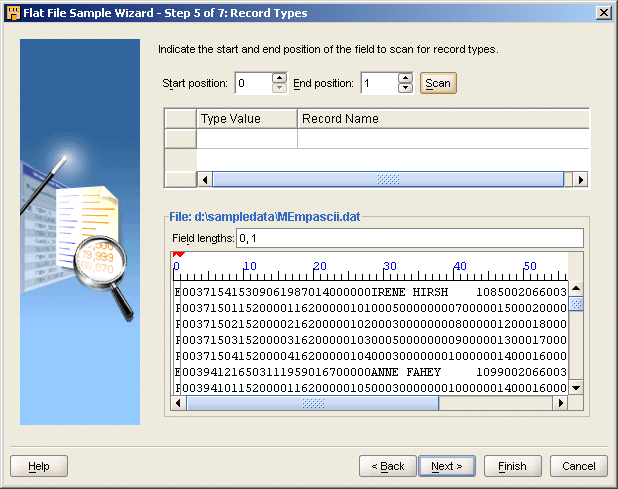The image size is (618, 489).
Task: Focus the Start position input field
Action: tap(253, 83)
